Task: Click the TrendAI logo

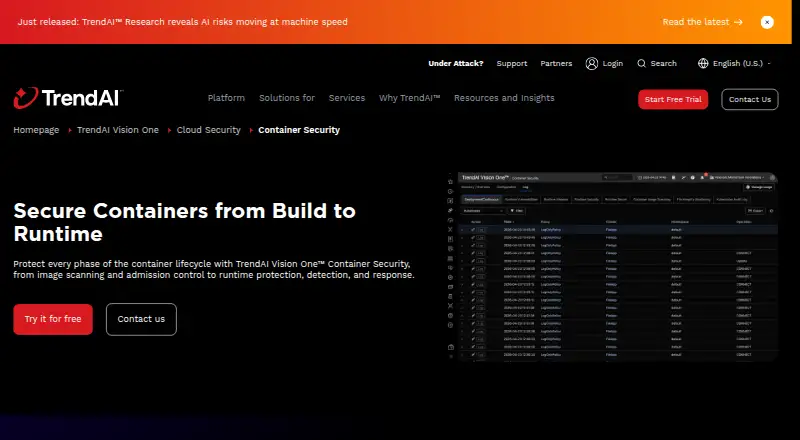Action: (x=68, y=98)
